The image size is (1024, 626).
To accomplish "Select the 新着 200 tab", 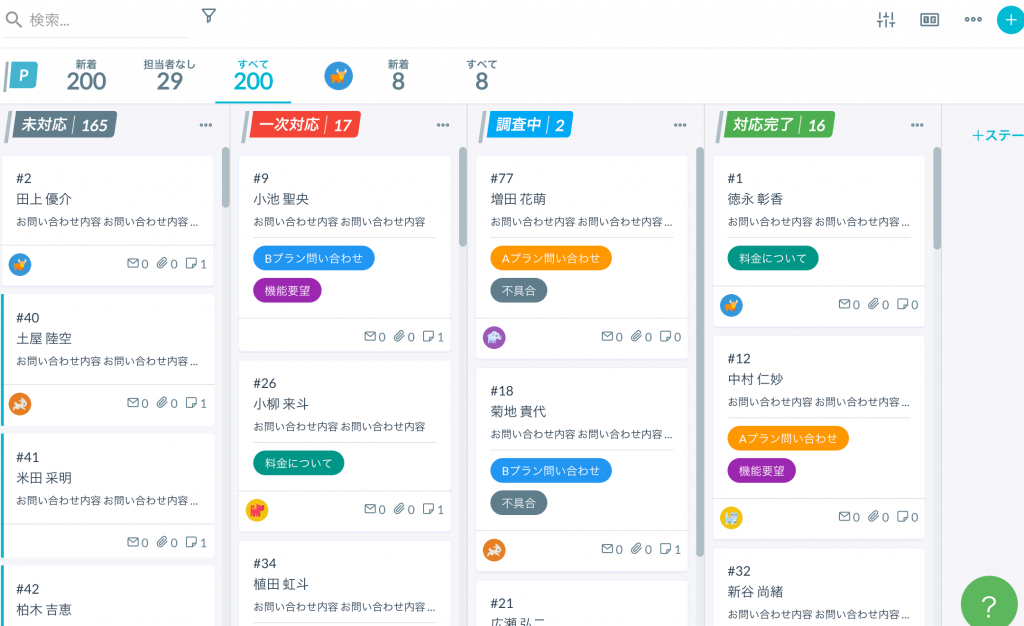I will [87, 75].
